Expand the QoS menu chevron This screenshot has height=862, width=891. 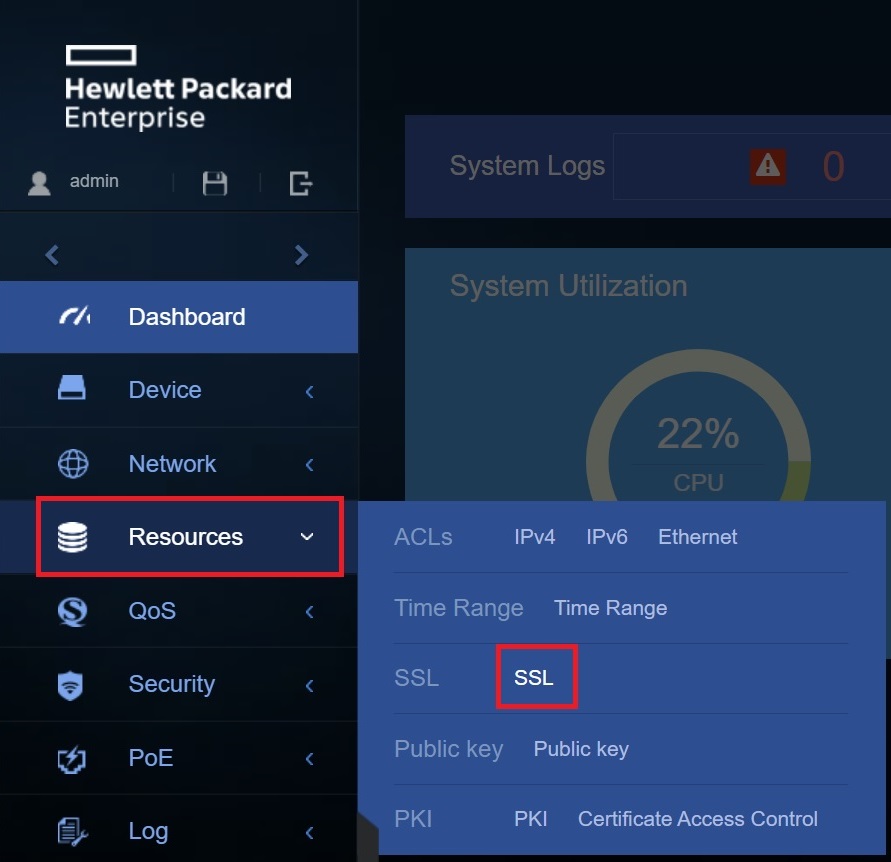click(x=310, y=612)
